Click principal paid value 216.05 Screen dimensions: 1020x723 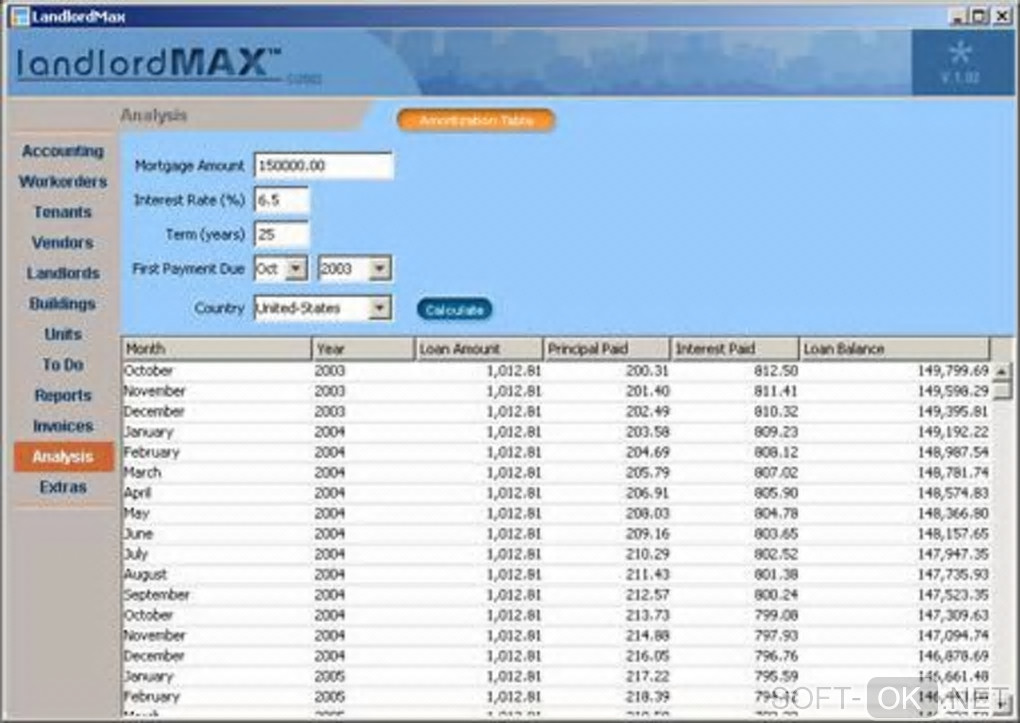point(647,656)
